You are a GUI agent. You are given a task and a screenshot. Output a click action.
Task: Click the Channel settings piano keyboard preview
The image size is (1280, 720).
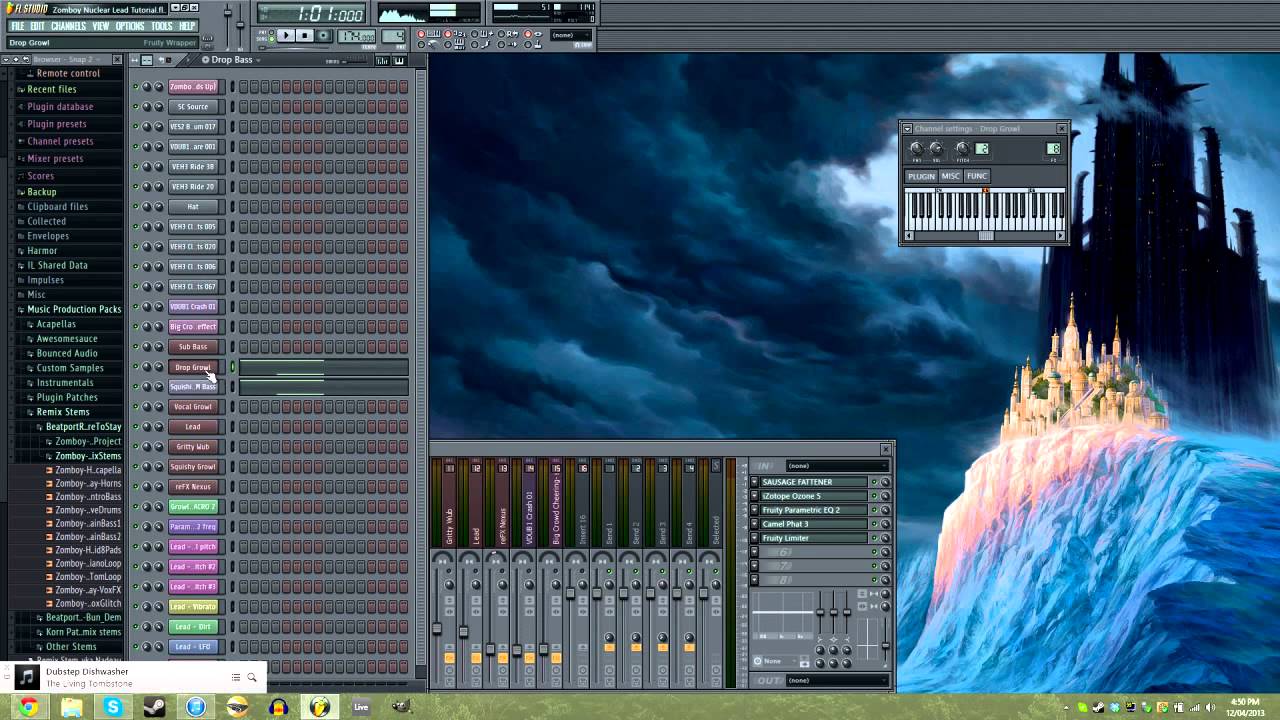(x=985, y=210)
